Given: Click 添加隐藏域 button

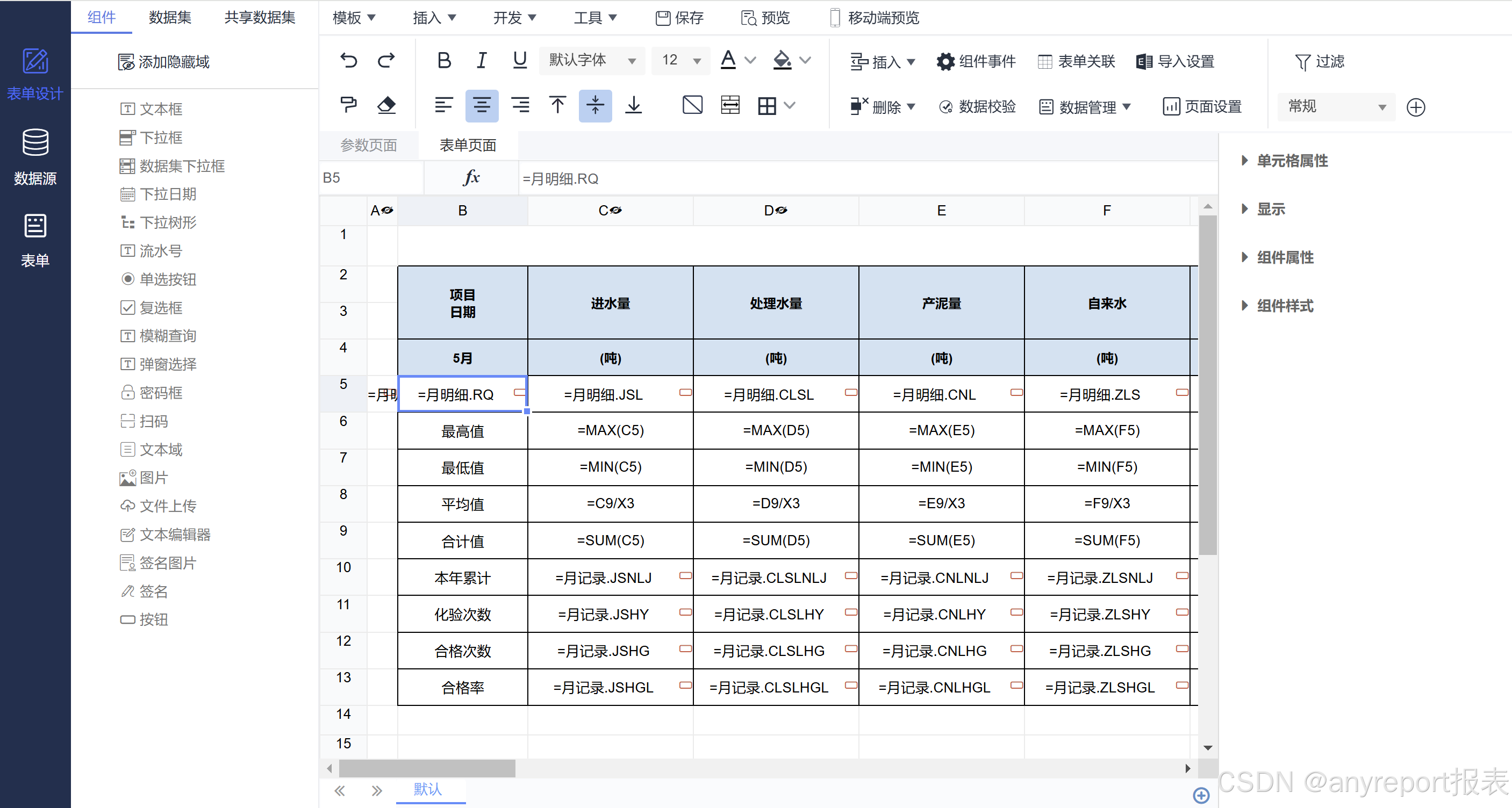Looking at the screenshot, I should click(x=164, y=62).
